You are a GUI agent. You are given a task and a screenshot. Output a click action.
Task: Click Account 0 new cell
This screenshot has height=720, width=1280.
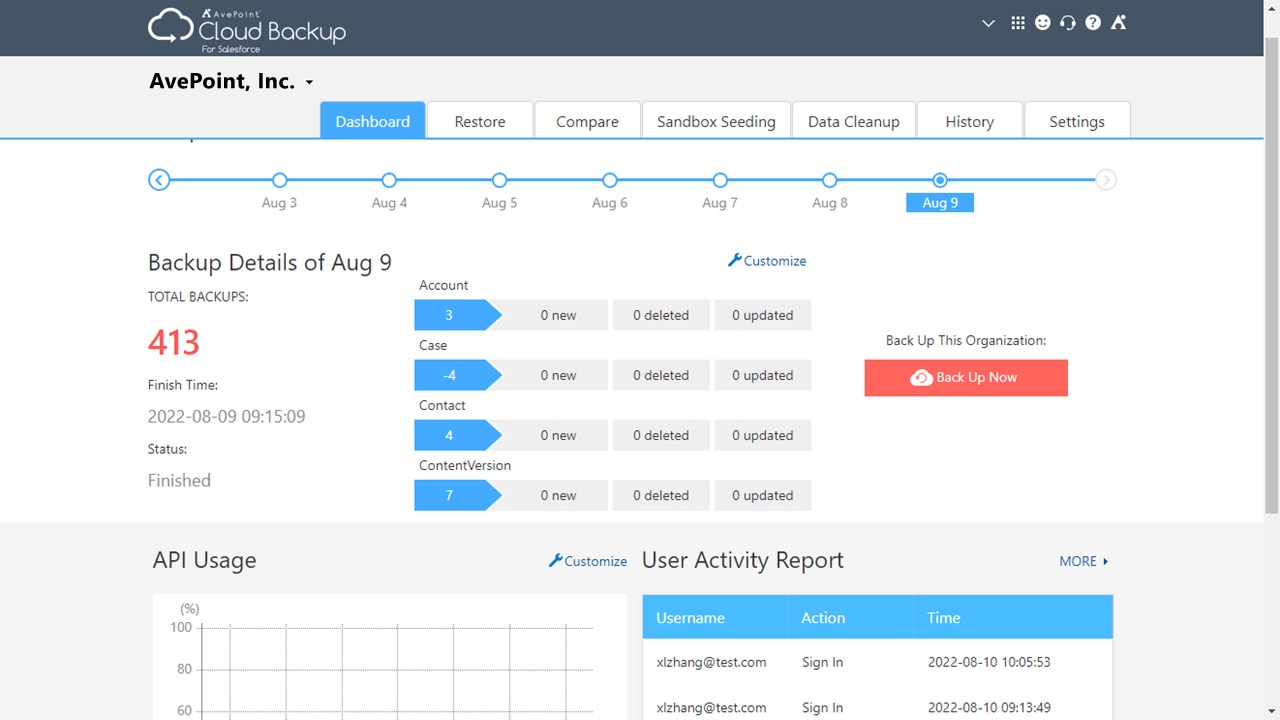(558, 315)
